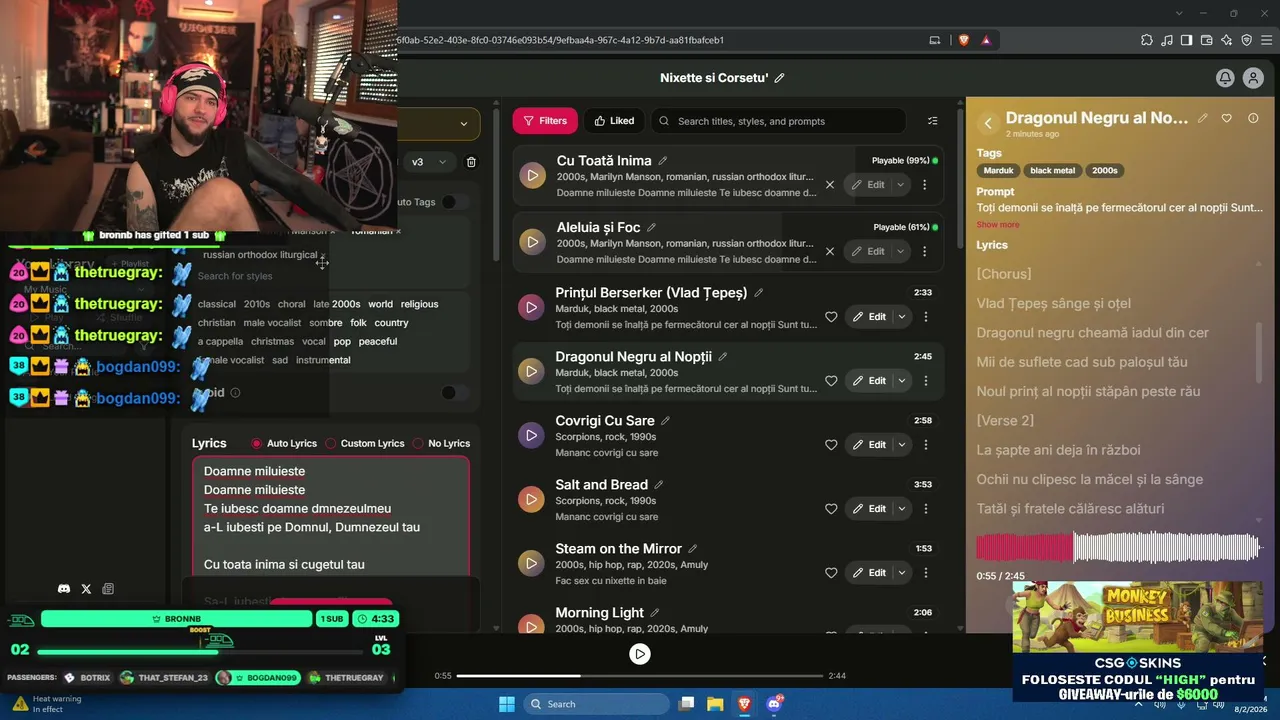Cancel Cu Toată Inima generation with X

click(x=830, y=185)
